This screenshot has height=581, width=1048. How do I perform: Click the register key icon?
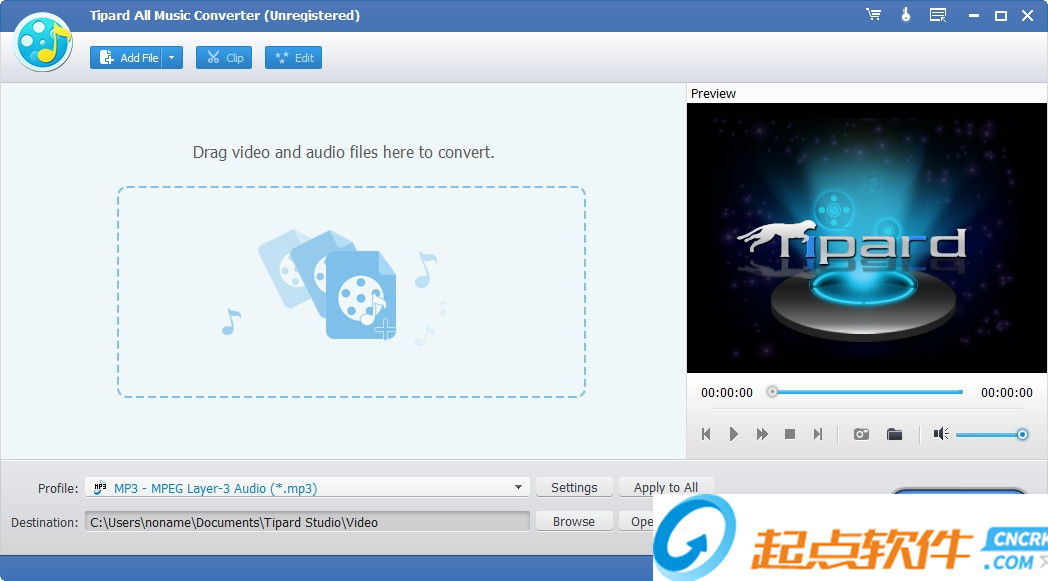pos(906,15)
